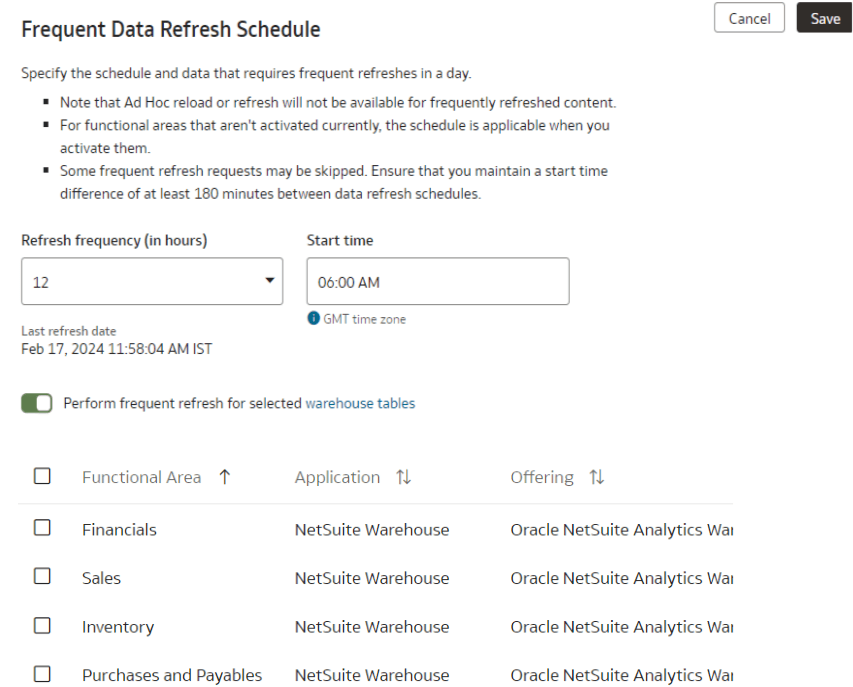Screen dimensions: 853x687
Task: Open the Refresh frequency combo box showing 12
Action: coord(152,281)
